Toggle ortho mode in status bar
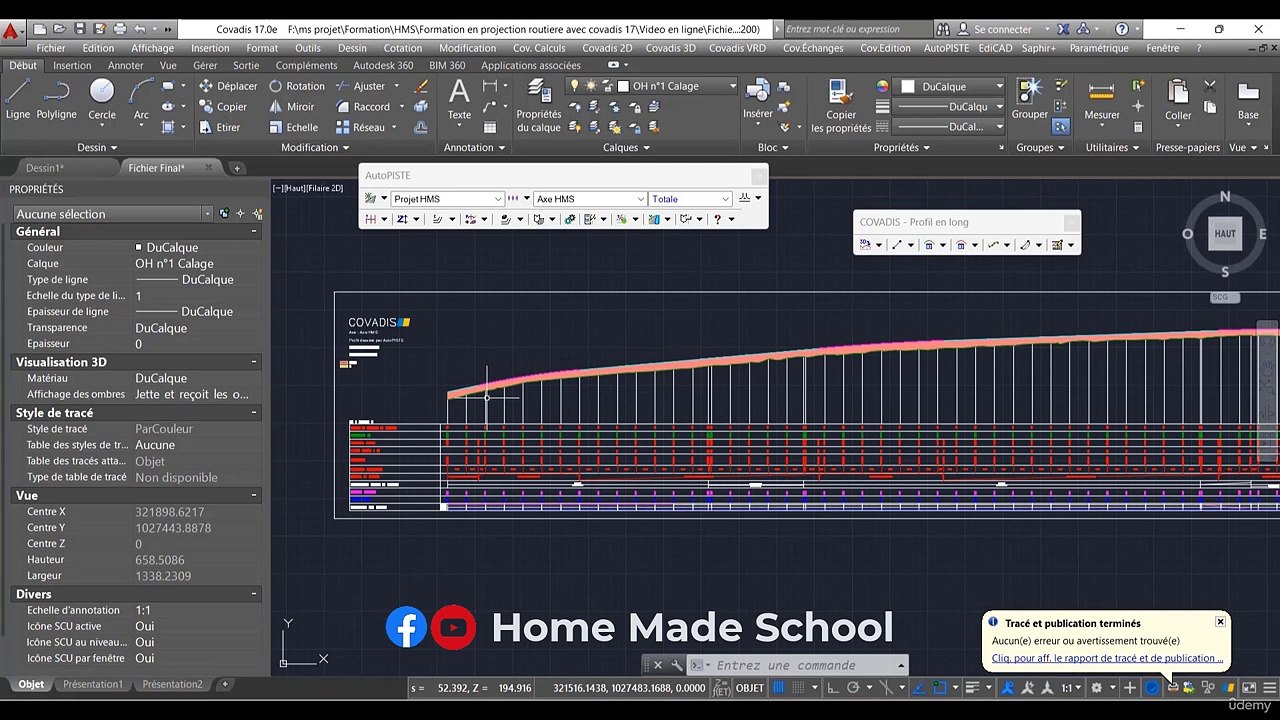 (x=833, y=688)
